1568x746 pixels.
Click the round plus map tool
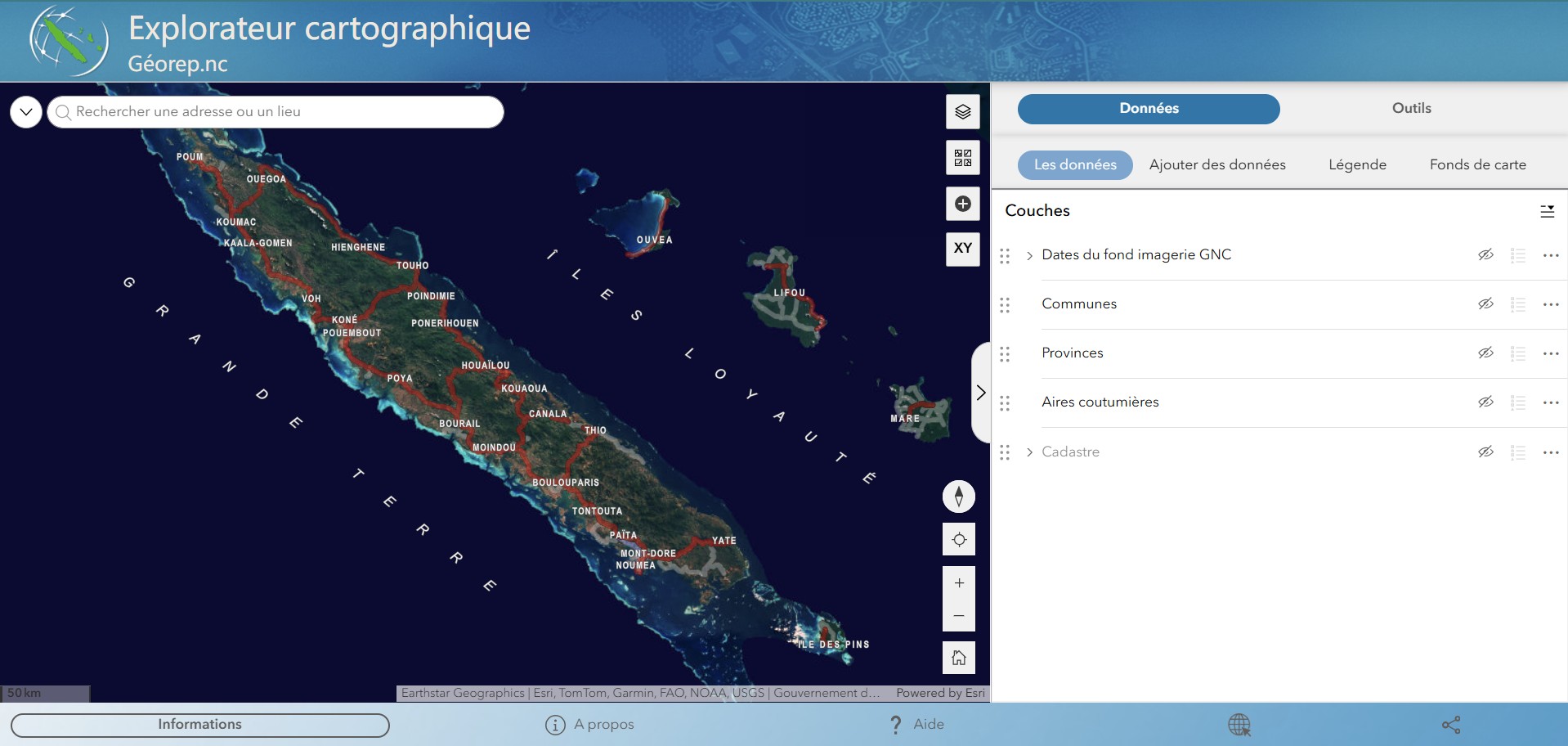[963, 204]
